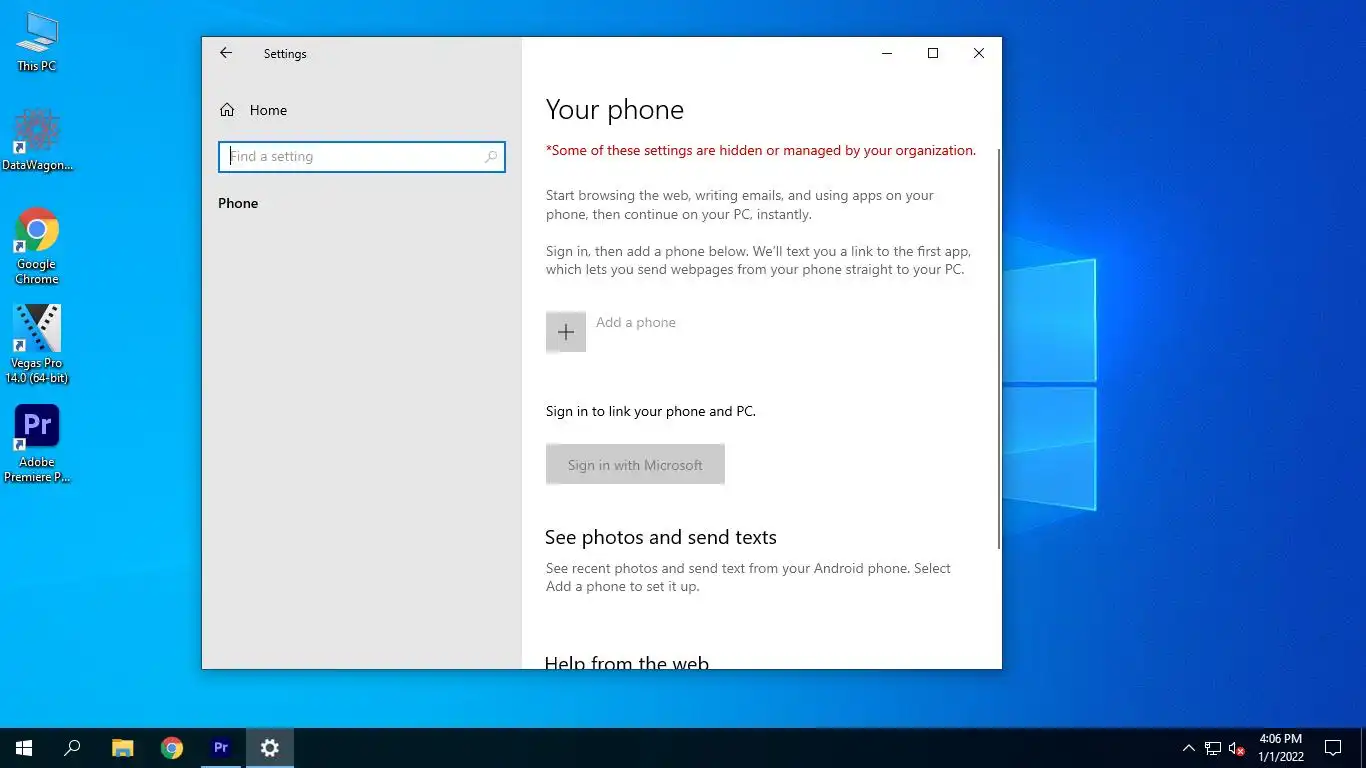The image size is (1366, 768).
Task: Click the muted volume tray icon
Action: pyautogui.click(x=1237, y=748)
